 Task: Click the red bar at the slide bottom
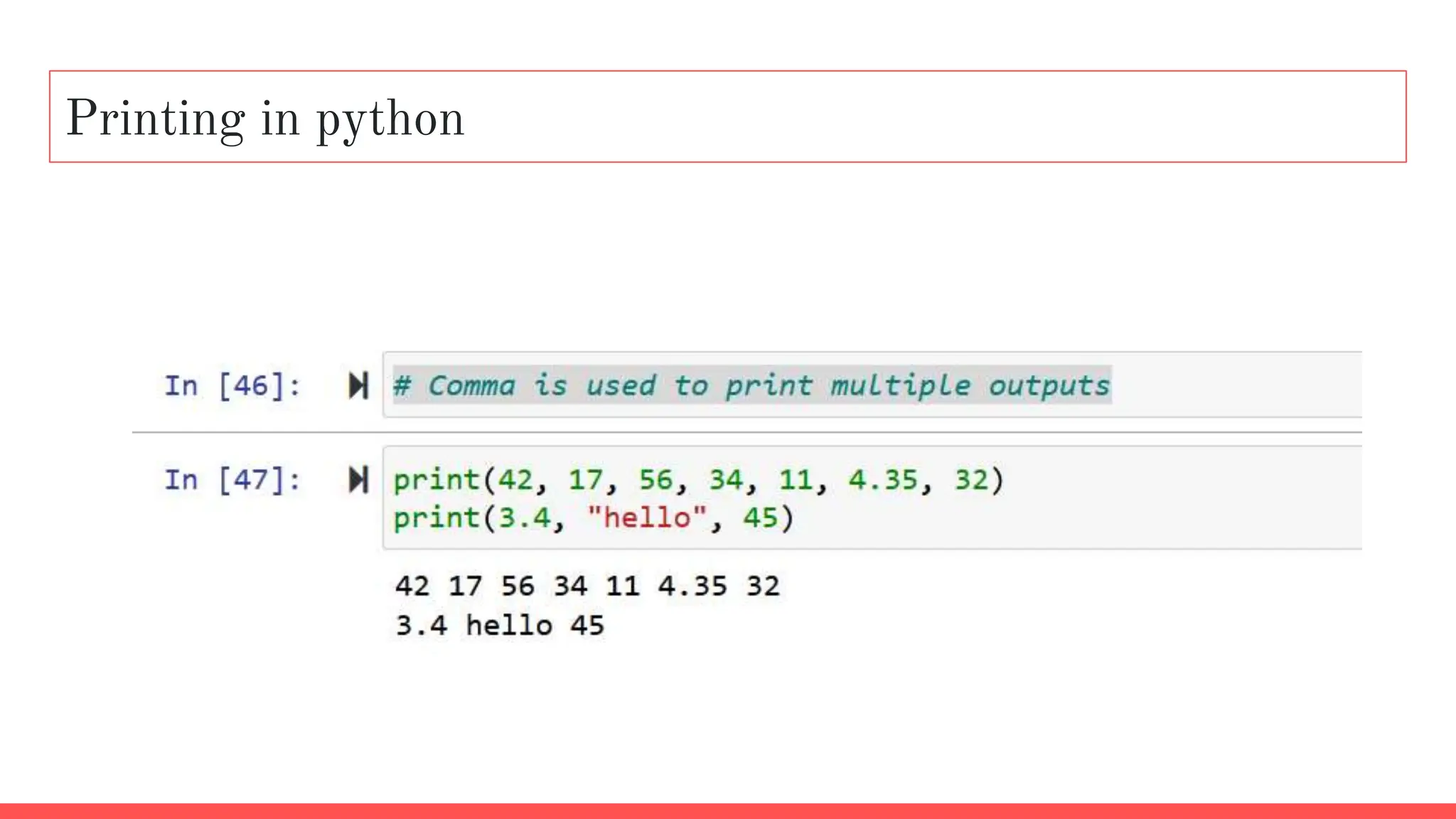point(728,810)
